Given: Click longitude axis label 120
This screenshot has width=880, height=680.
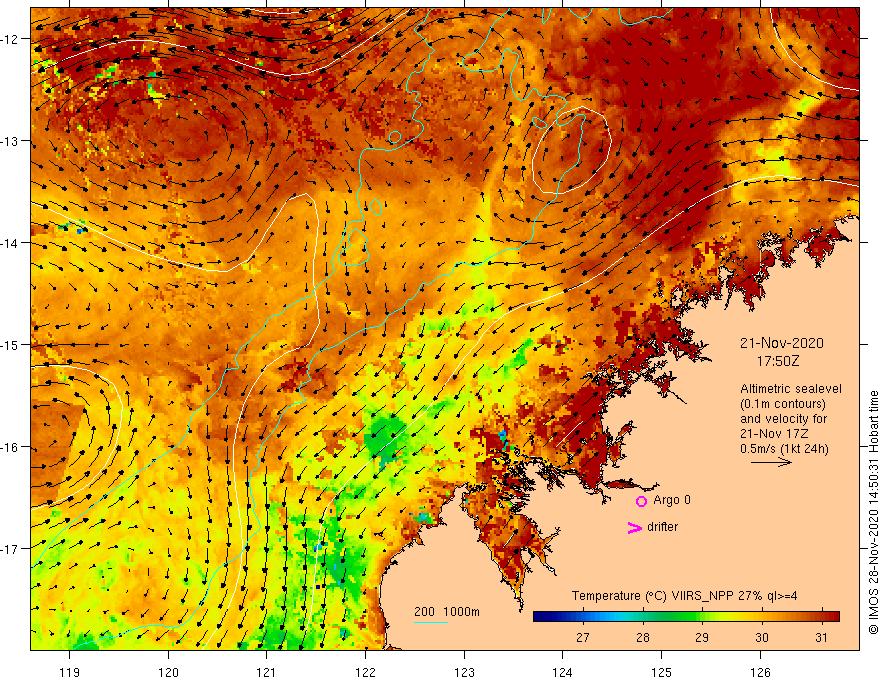Looking at the screenshot, I should click(168, 672).
